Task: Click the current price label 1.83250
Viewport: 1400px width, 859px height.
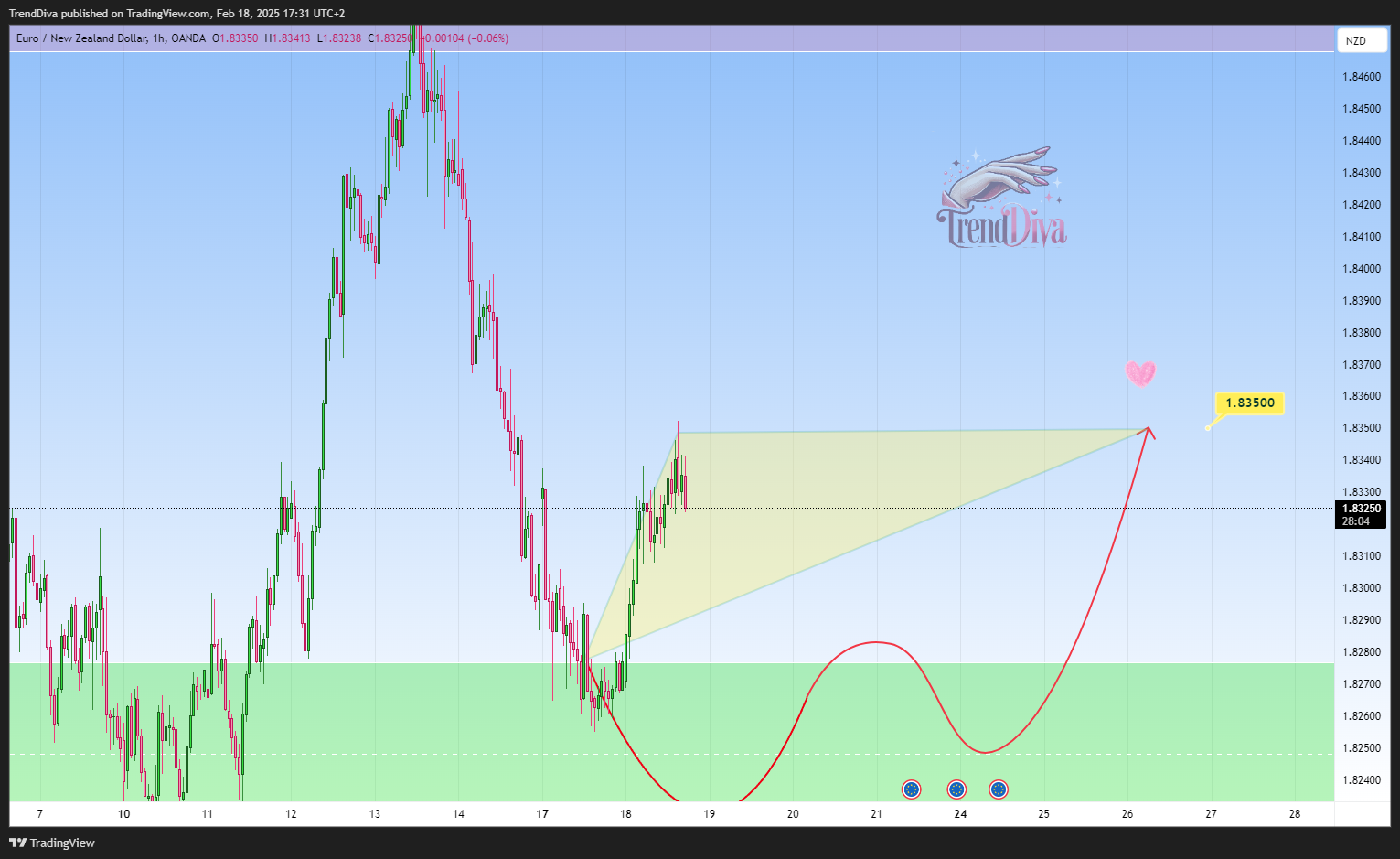Action: (1362, 509)
